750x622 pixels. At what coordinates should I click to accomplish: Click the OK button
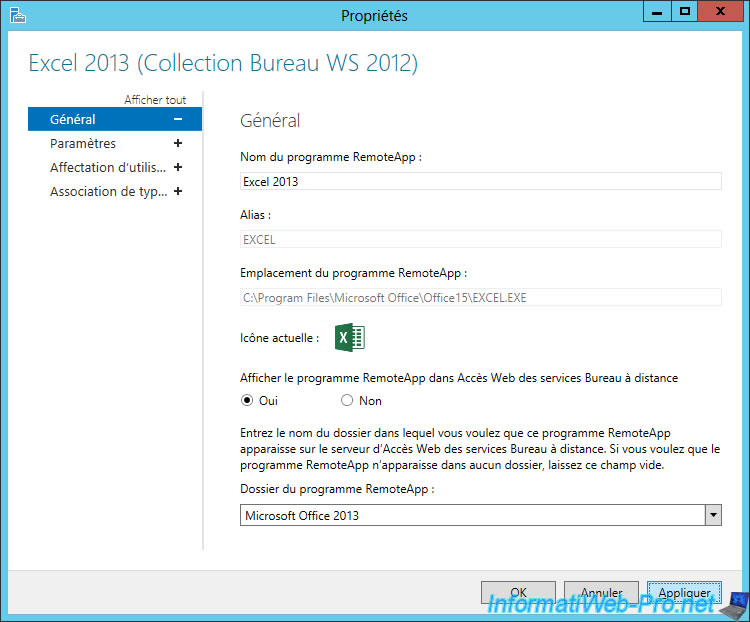pos(518,592)
